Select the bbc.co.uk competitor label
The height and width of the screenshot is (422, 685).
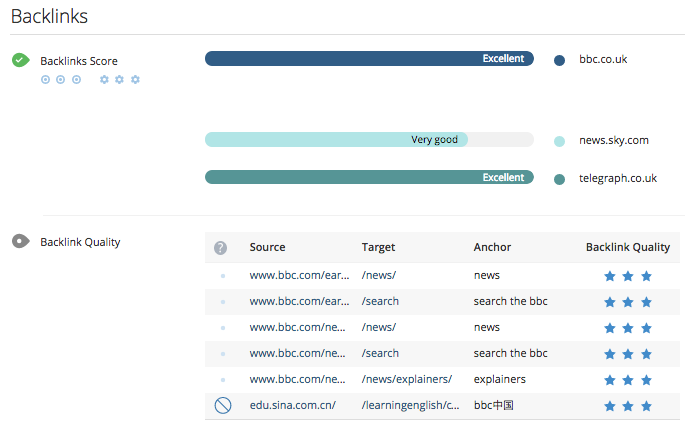(603, 59)
